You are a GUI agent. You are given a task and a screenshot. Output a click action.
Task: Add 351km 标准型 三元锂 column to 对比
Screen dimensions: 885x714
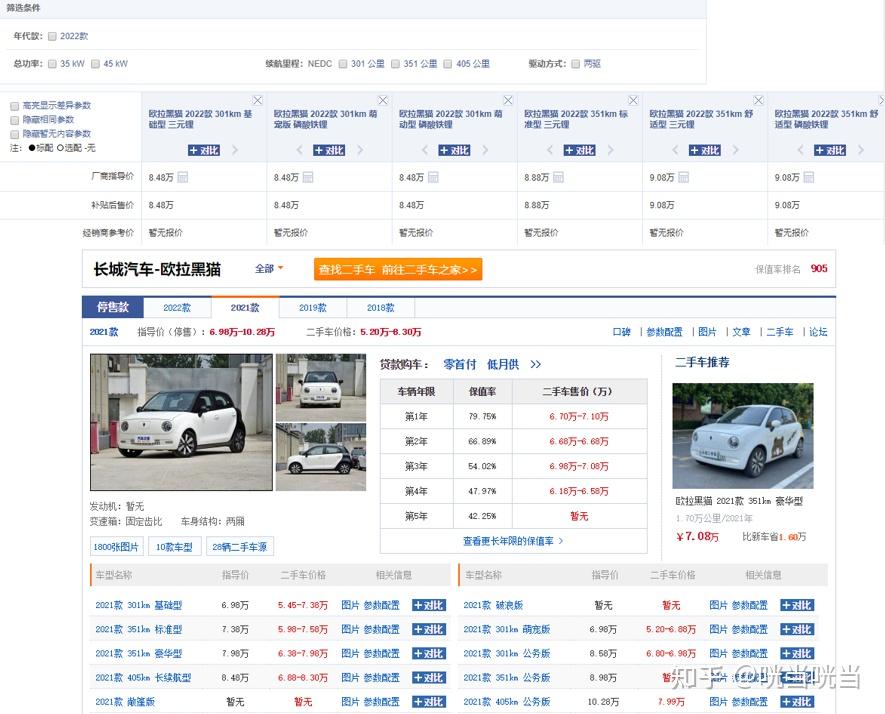pyautogui.click(x=580, y=150)
